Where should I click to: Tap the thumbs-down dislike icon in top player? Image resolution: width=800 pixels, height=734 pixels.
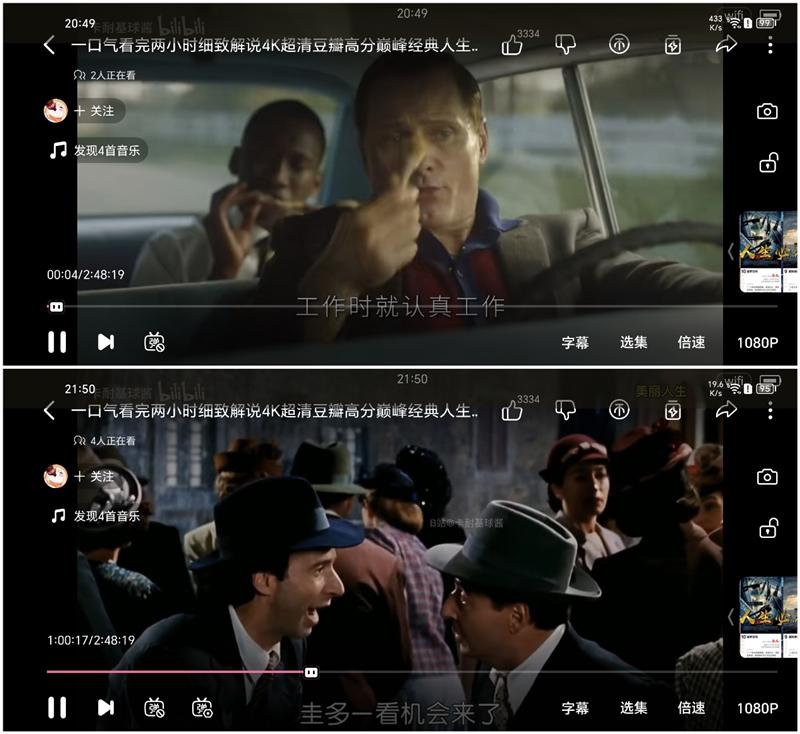565,45
